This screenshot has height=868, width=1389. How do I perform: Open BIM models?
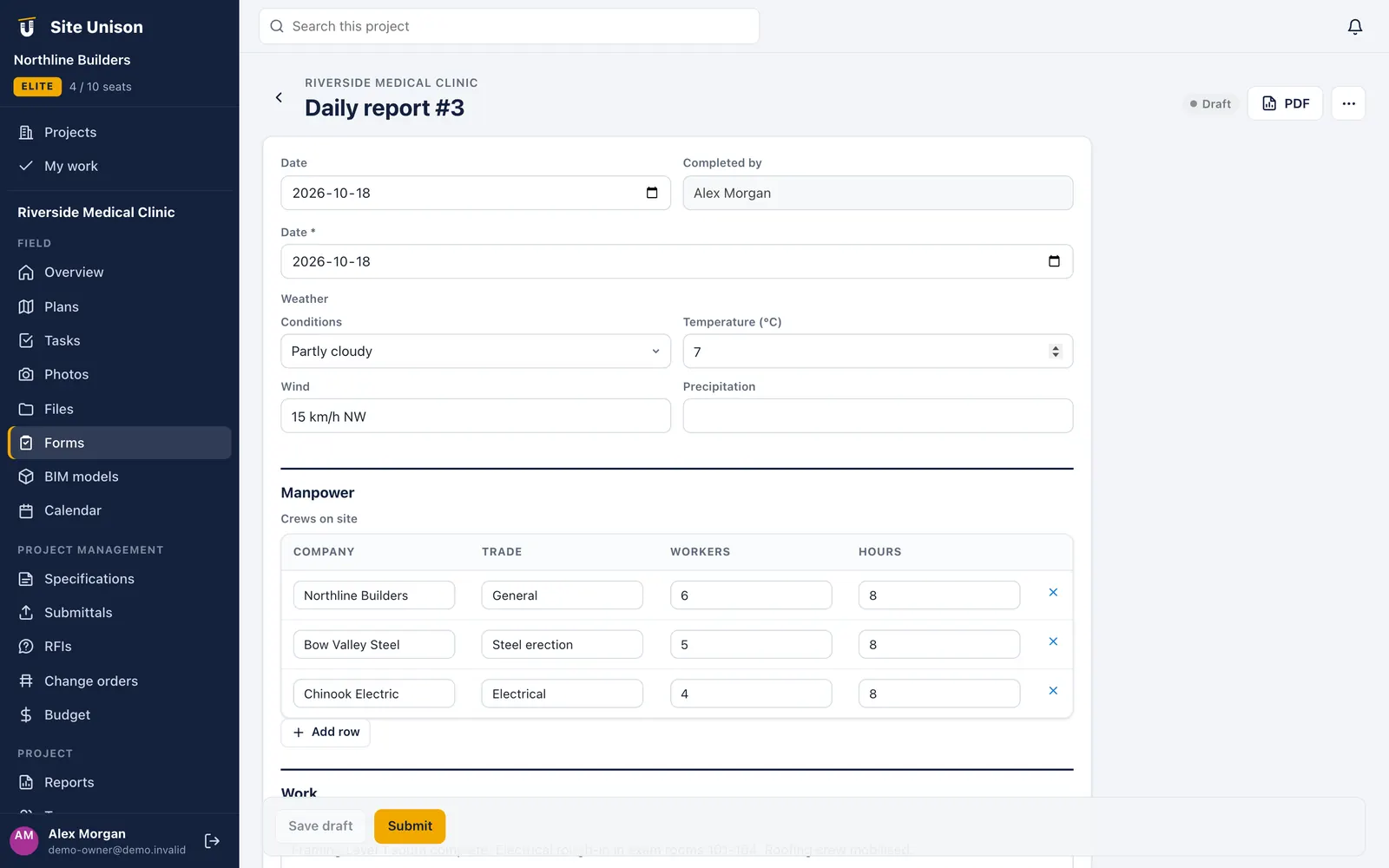pos(119,477)
